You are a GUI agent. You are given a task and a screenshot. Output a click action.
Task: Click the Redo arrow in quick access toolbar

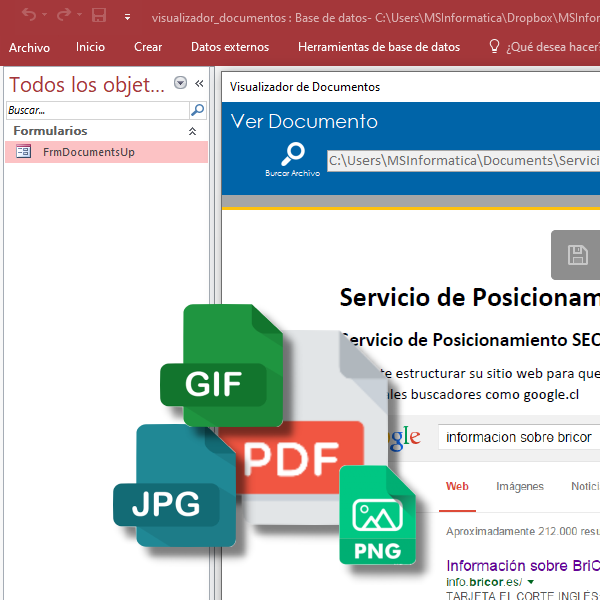64,15
